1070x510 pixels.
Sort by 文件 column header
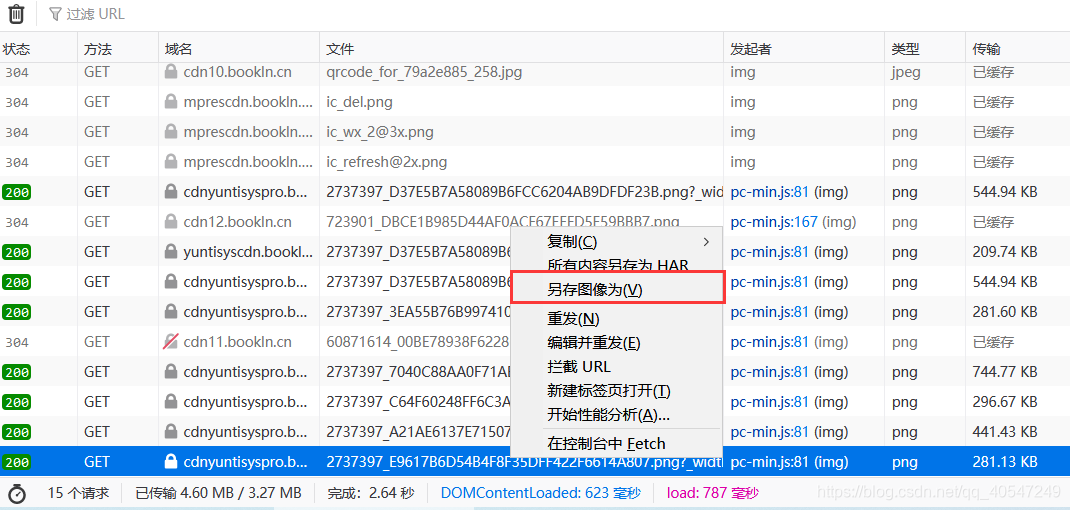521,49
